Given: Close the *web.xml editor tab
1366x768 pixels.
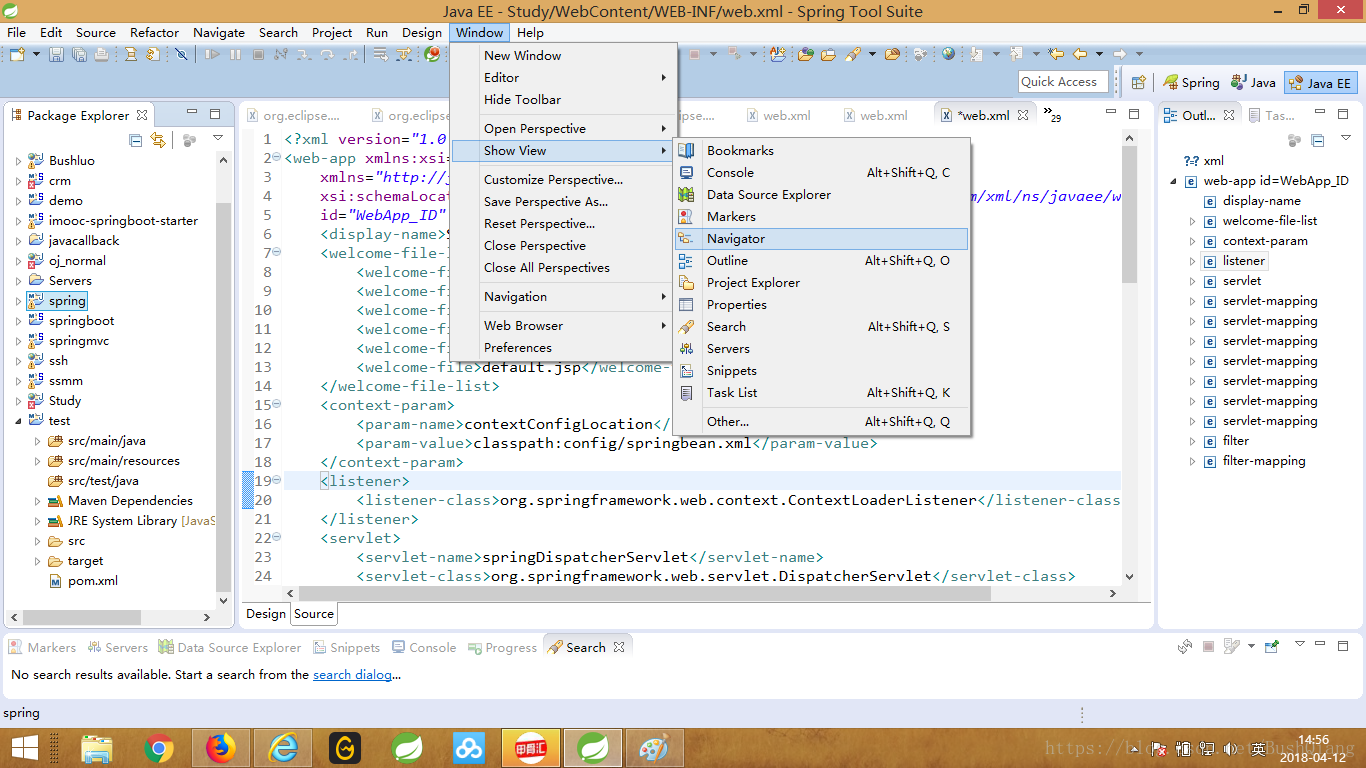Looking at the screenshot, I should click(1023, 115).
